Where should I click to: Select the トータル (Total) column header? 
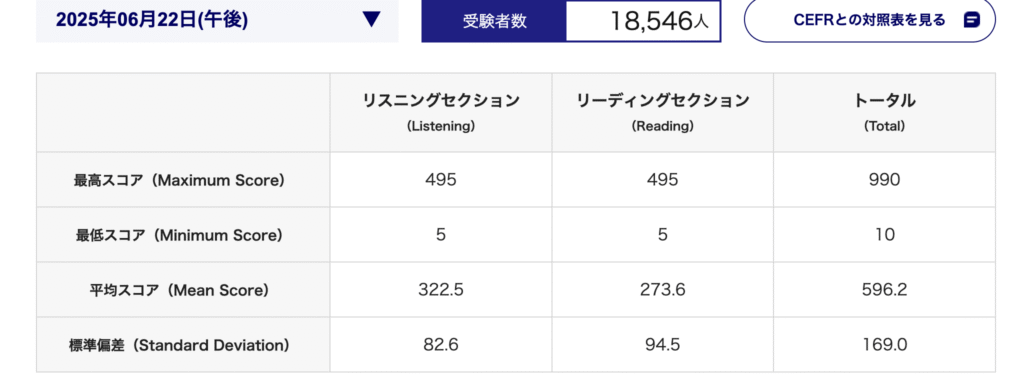pyautogui.click(x=885, y=112)
